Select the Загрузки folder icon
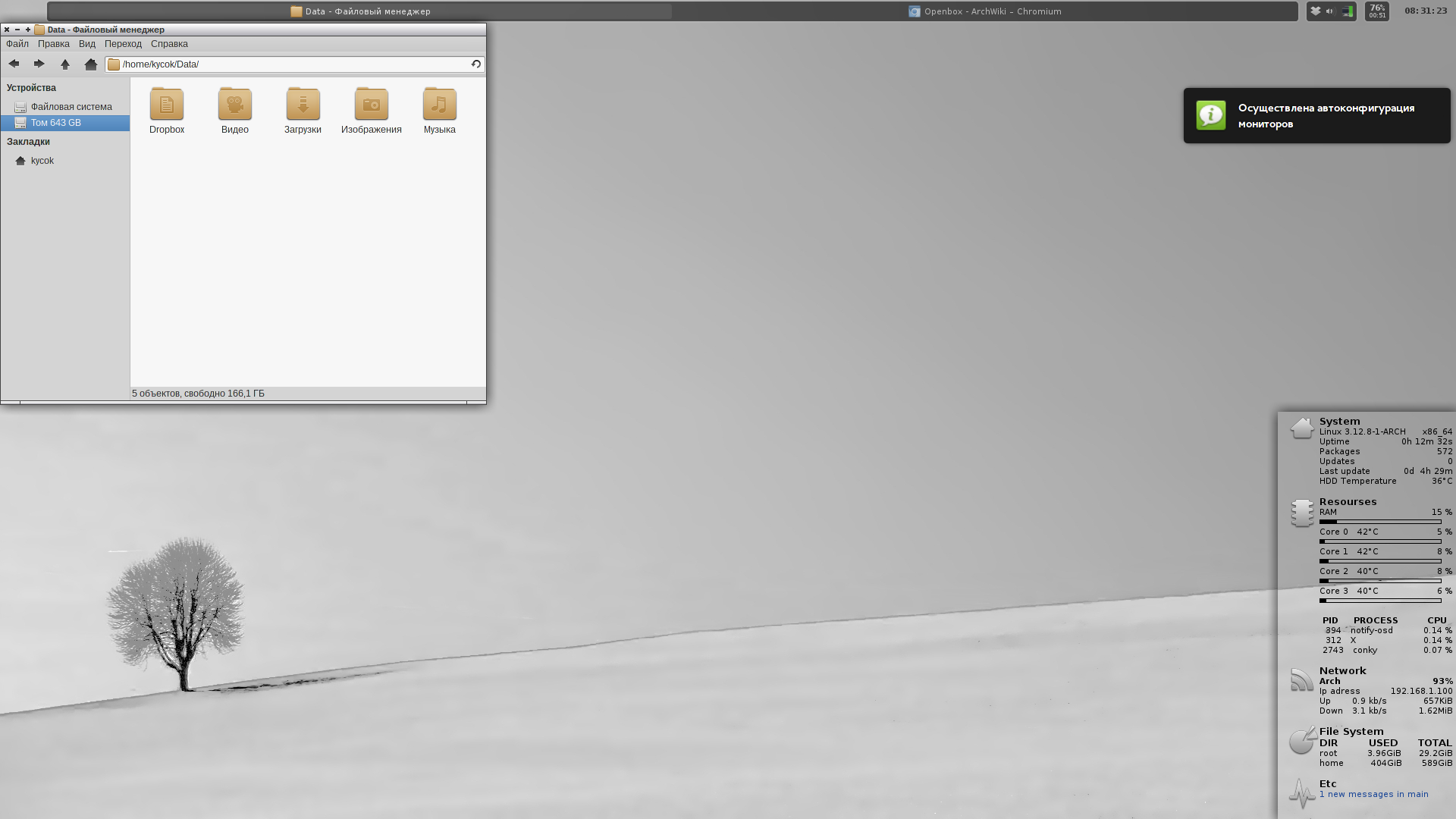This screenshot has width=1456, height=819. coord(303,105)
